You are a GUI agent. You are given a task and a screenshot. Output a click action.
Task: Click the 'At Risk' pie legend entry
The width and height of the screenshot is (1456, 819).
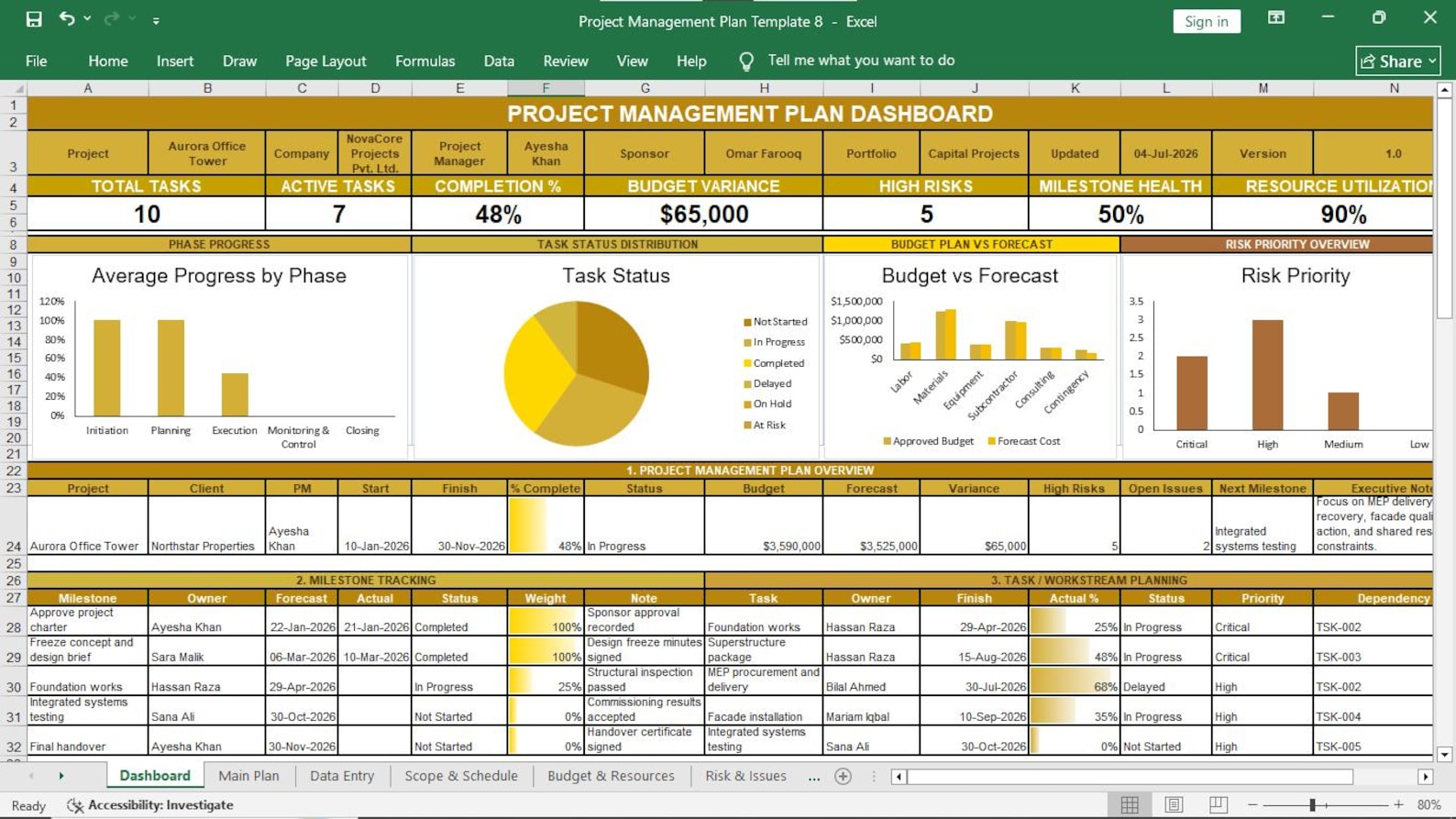(x=765, y=425)
